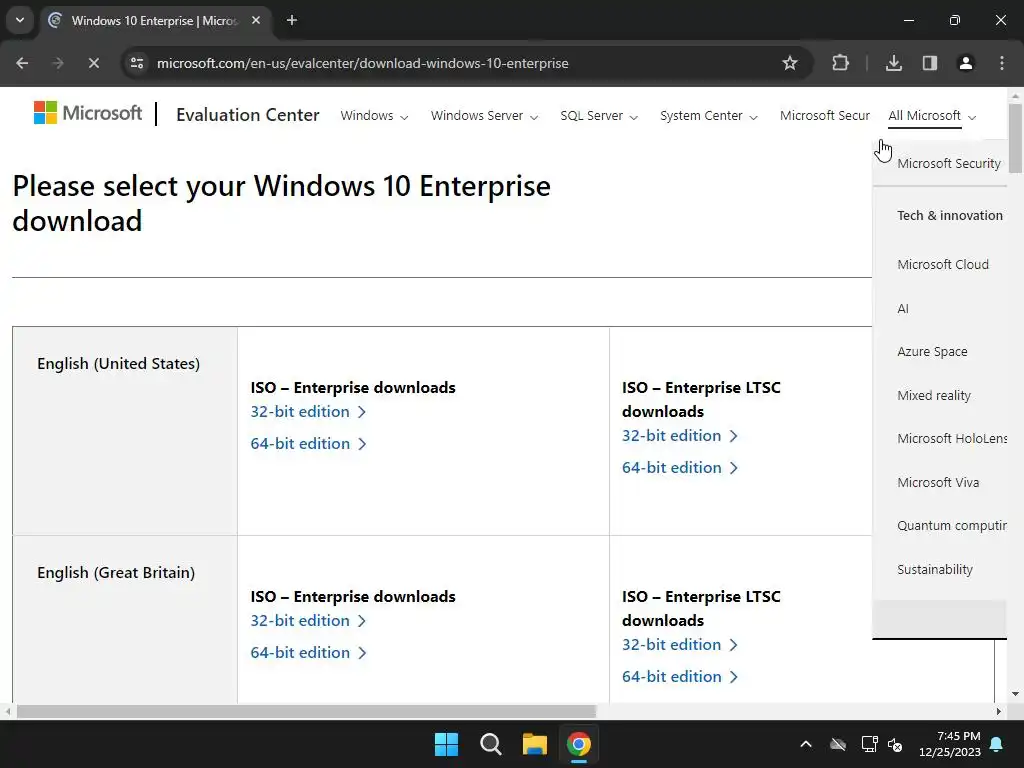This screenshot has height=768, width=1024.
Task: Download Great Britain LTSC 32-bit edition
Action: (679, 645)
